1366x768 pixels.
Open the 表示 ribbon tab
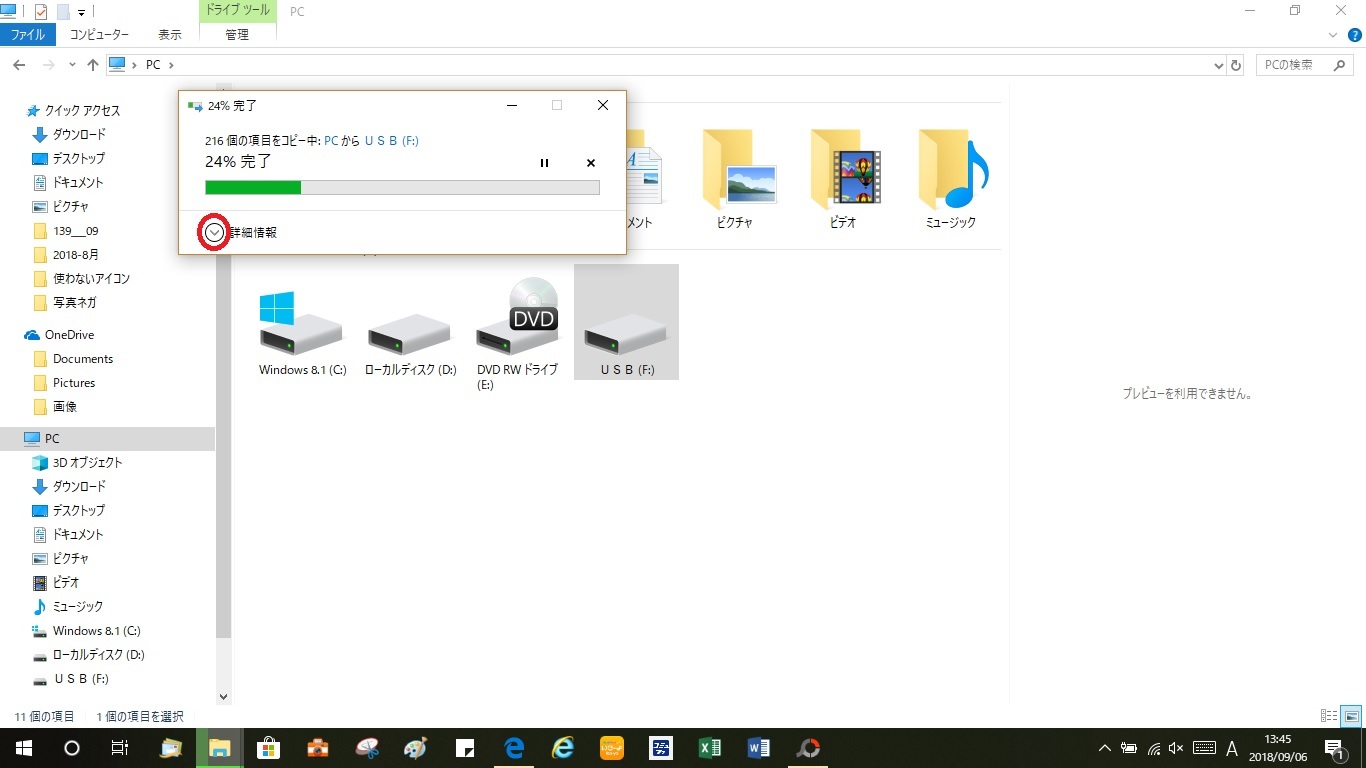[170, 34]
